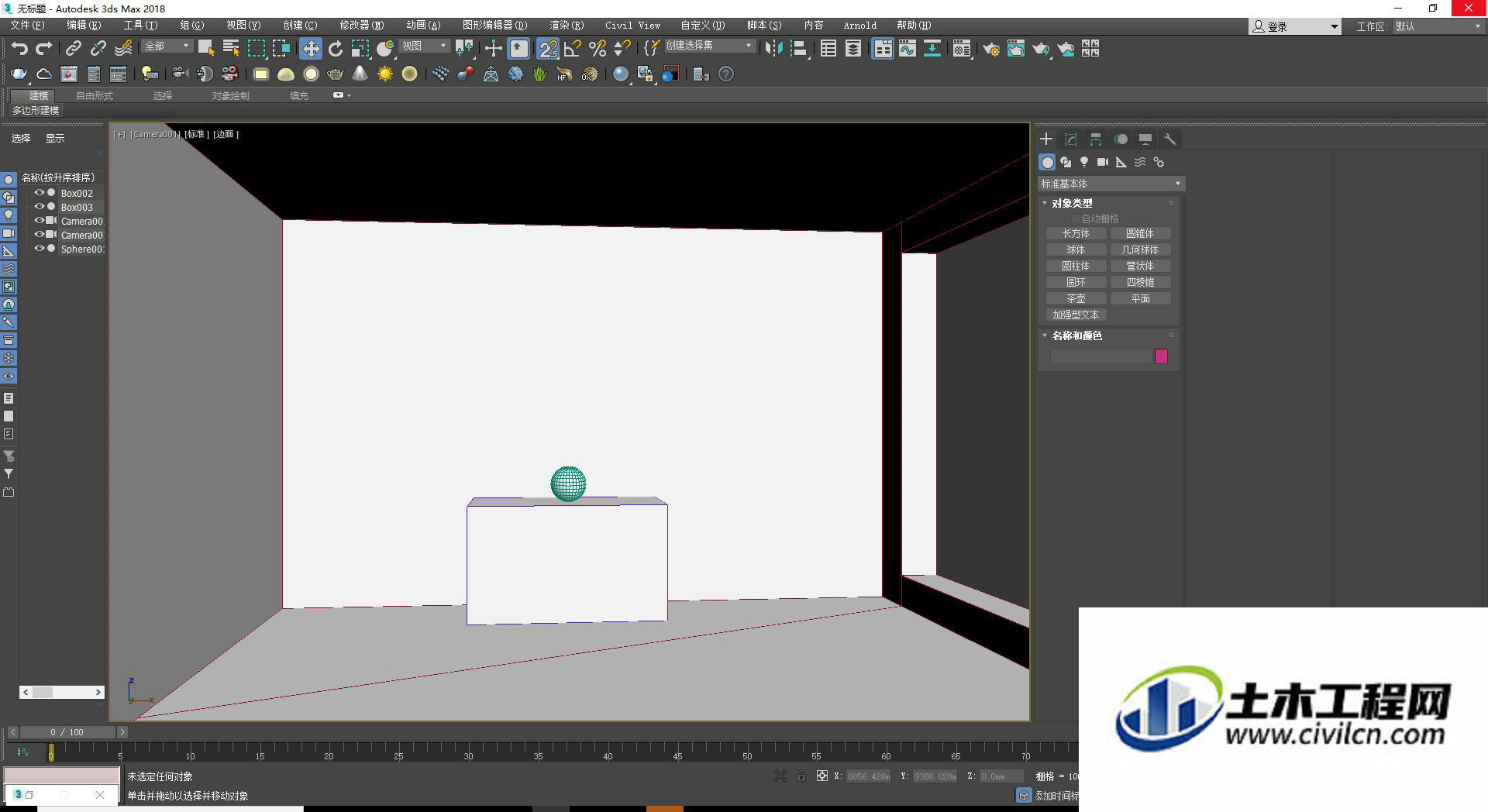Click the Mirror tool icon
The width and height of the screenshot is (1488, 812).
pos(773,49)
